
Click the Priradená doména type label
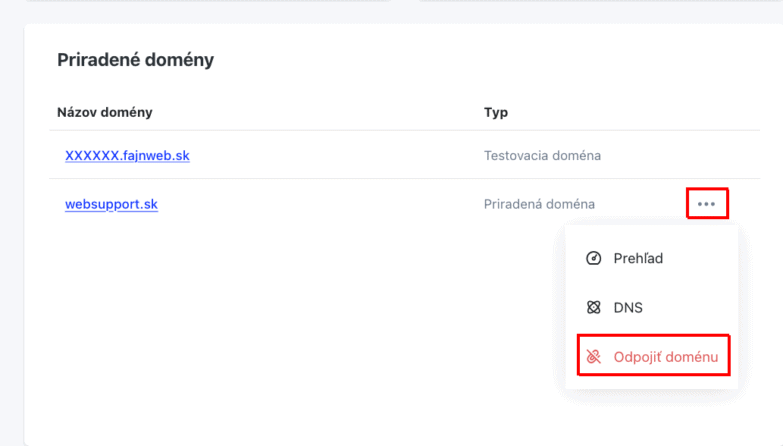[539, 204]
